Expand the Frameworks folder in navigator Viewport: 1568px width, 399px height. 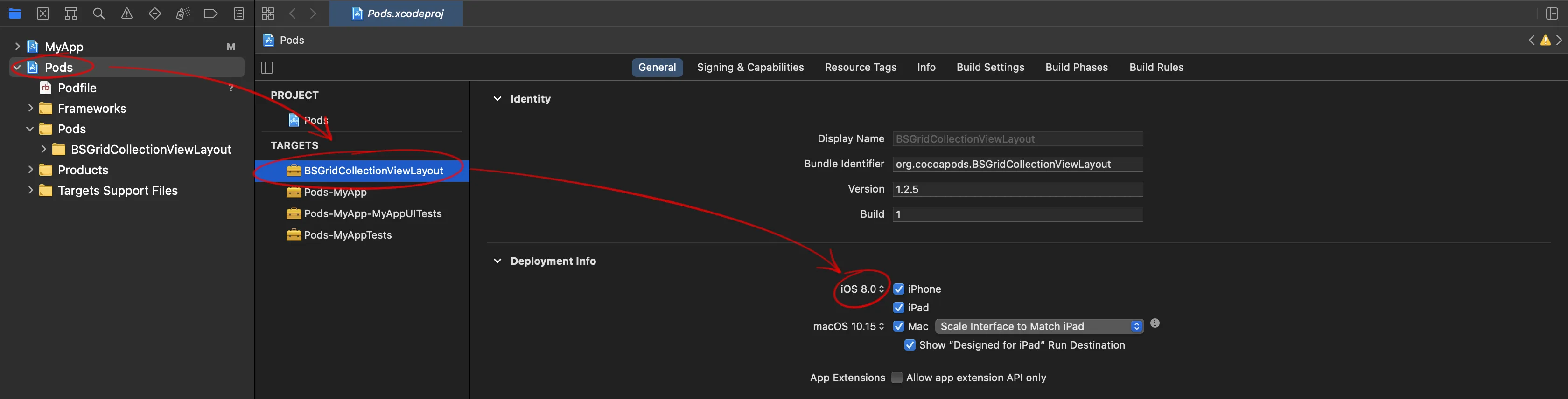pyautogui.click(x=30, y=108)
